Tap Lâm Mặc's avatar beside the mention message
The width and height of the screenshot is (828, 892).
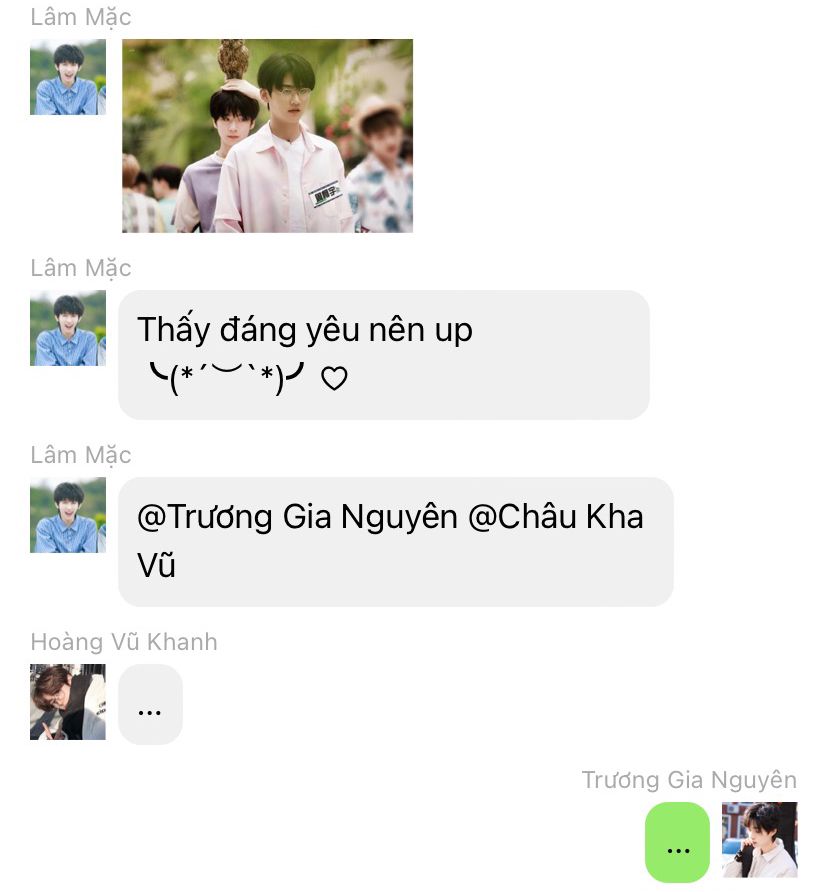pyautogui.click(x=68, y=515)
